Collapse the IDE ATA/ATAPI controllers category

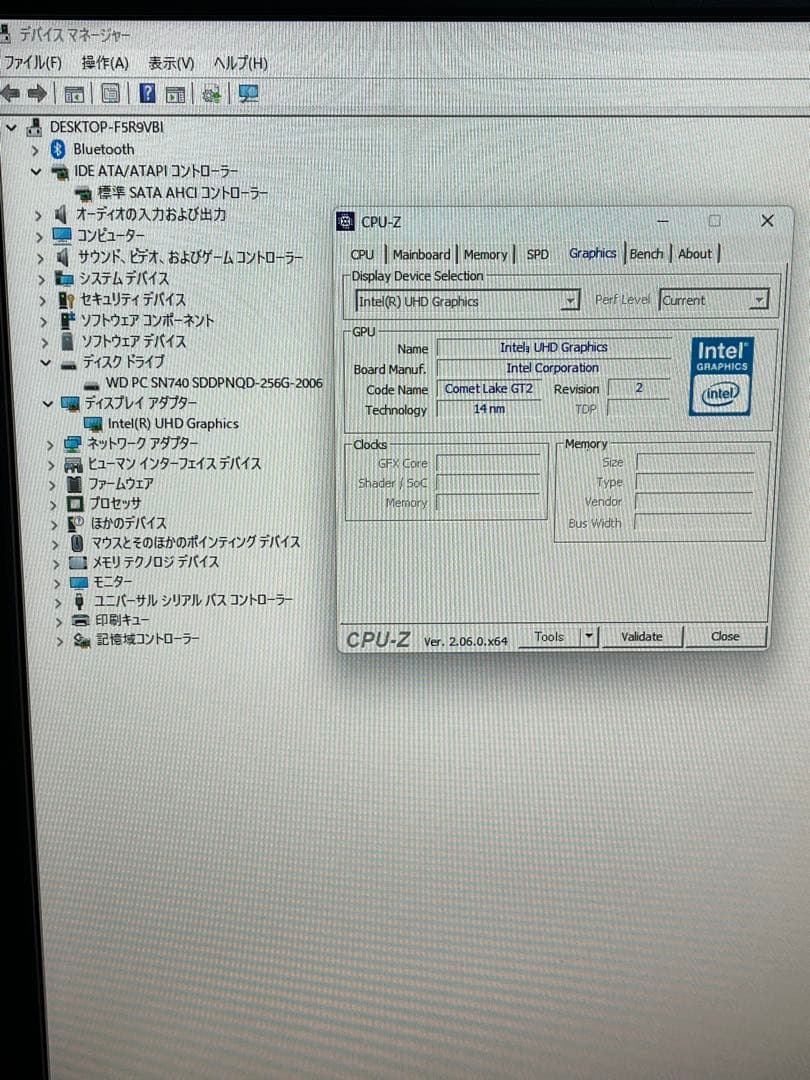click(x=36, y=171)
